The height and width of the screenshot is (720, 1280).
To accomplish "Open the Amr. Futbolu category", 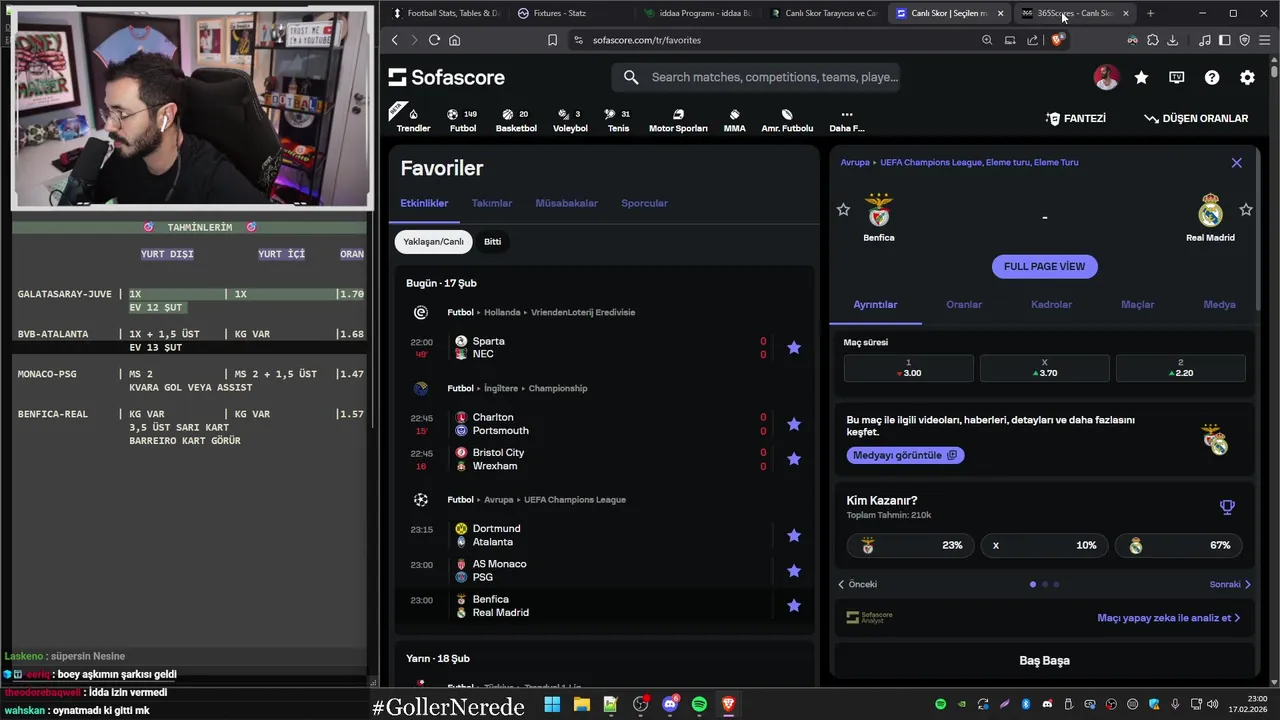I will [x=787, y=120].
